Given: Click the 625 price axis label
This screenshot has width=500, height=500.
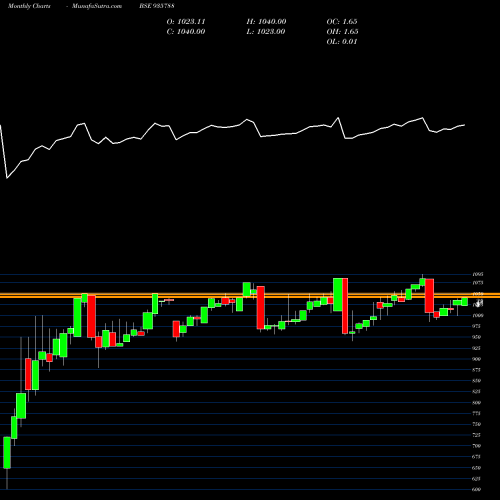Looking at the screenshot, I should (x=477, y=479).
